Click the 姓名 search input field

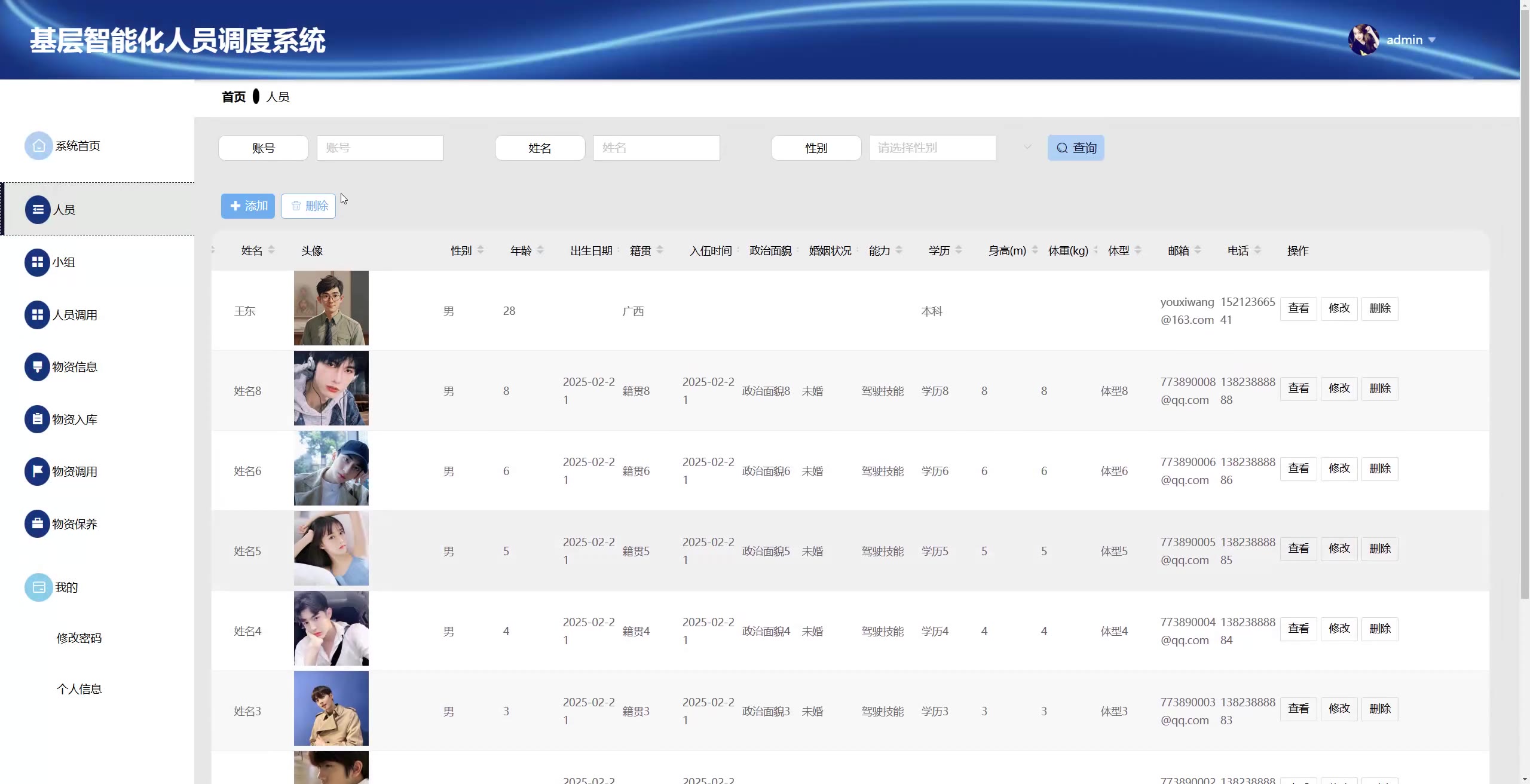[656, 148]
